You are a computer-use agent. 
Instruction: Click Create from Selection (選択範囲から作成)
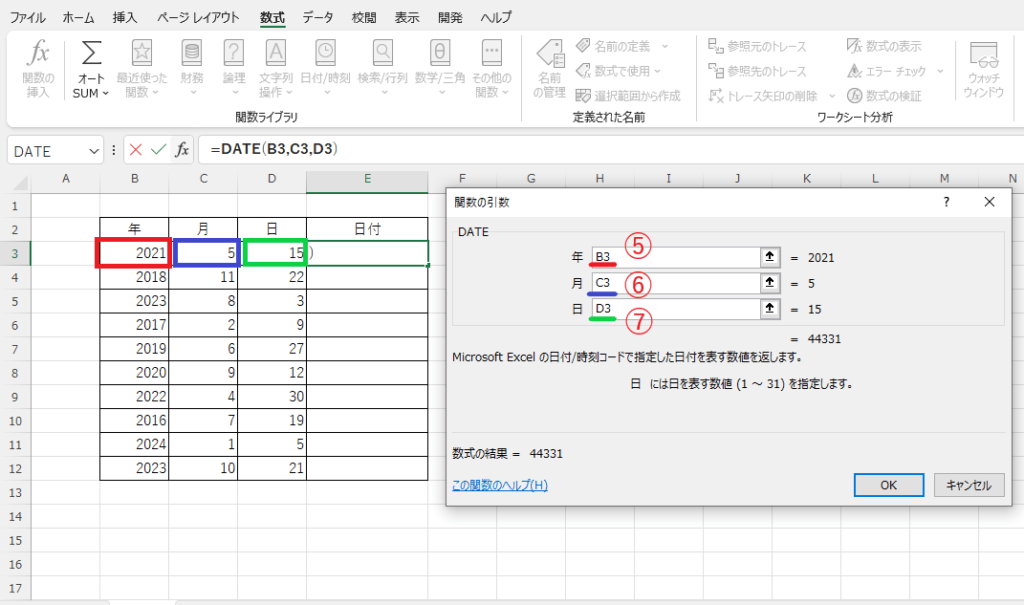[x=628, y=95]
